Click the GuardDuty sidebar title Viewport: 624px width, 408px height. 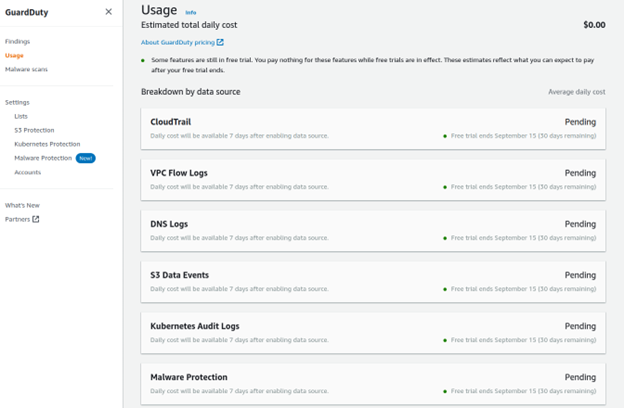pyautogui.click(x=27, y=12)
